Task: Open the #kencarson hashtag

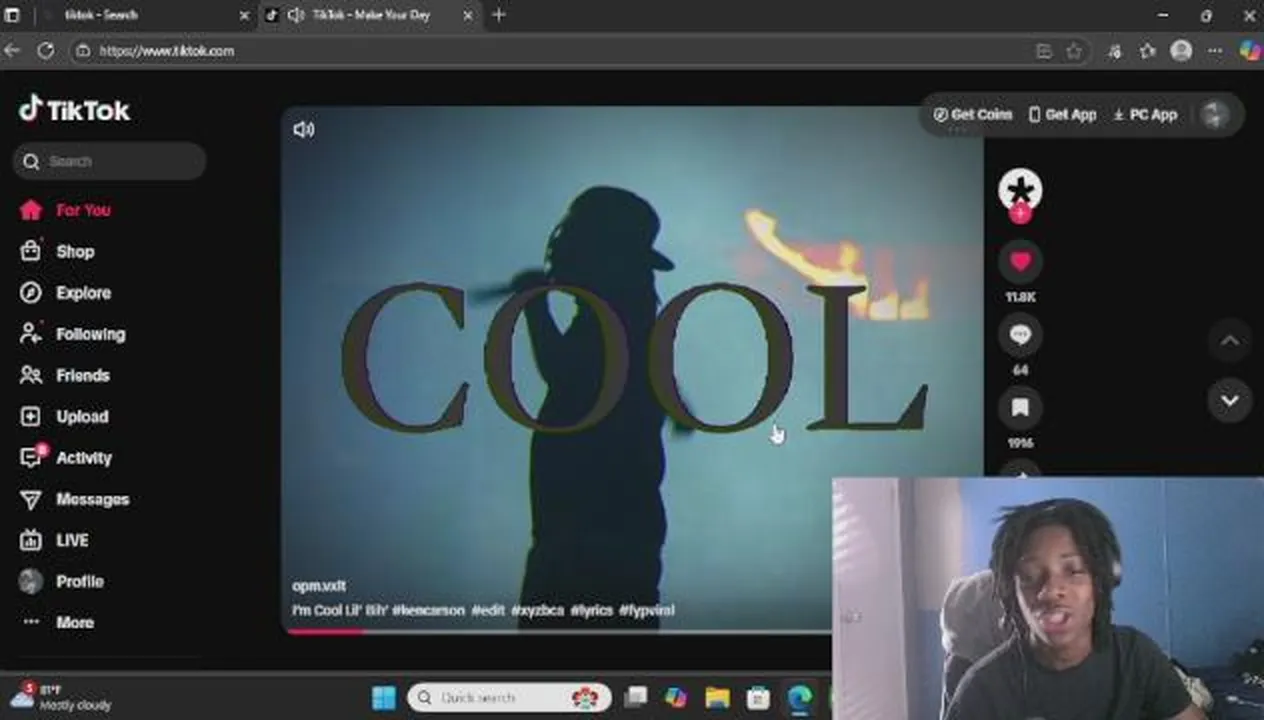Action: (429, 610)
